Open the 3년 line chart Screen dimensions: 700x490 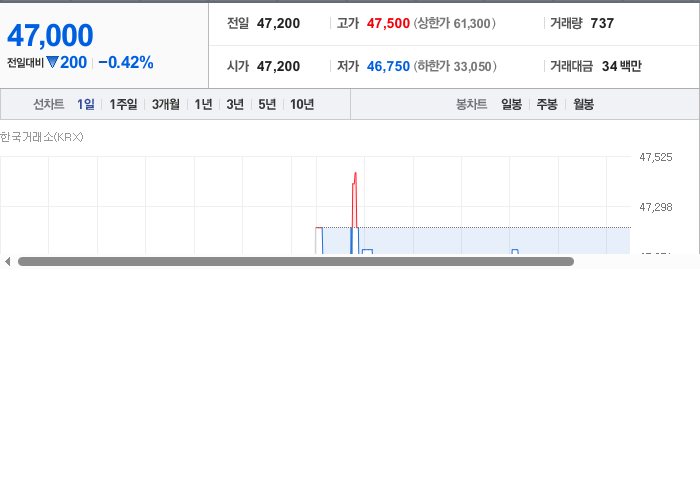pos(235,104)
